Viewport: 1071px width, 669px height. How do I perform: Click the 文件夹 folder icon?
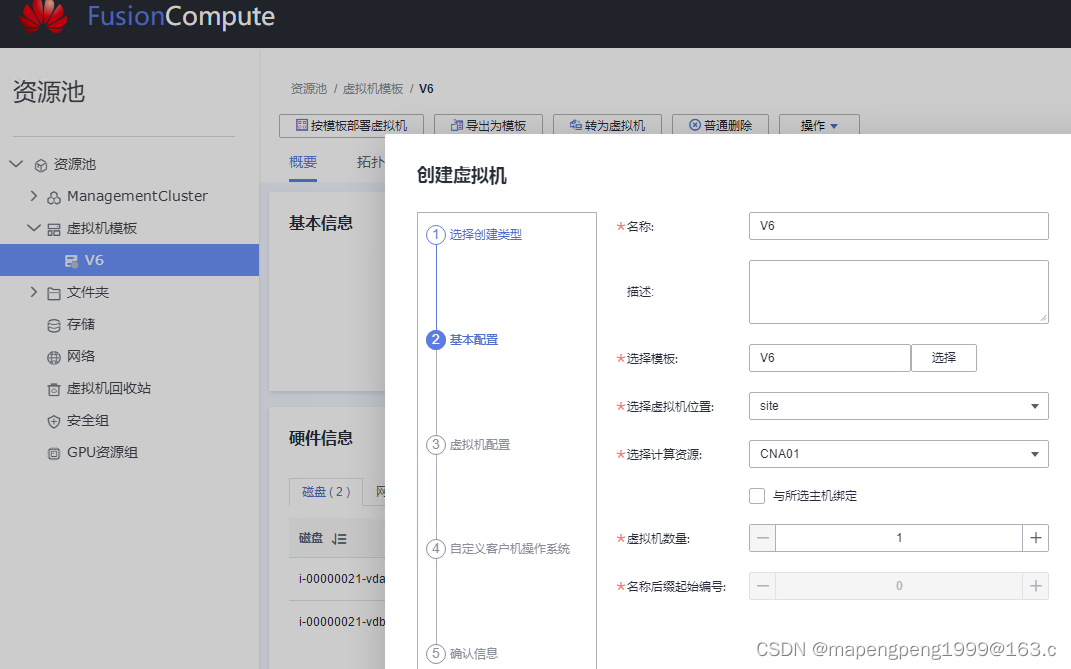[54, 294]
